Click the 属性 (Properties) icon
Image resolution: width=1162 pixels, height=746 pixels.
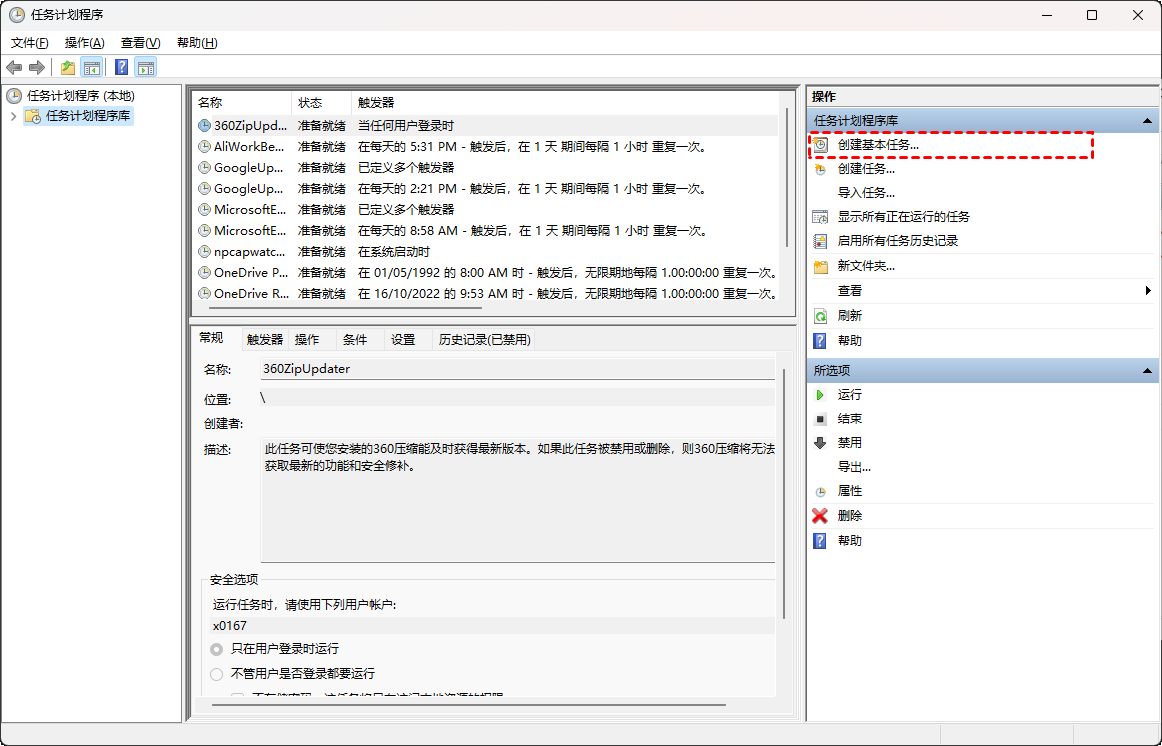[820, 492]
